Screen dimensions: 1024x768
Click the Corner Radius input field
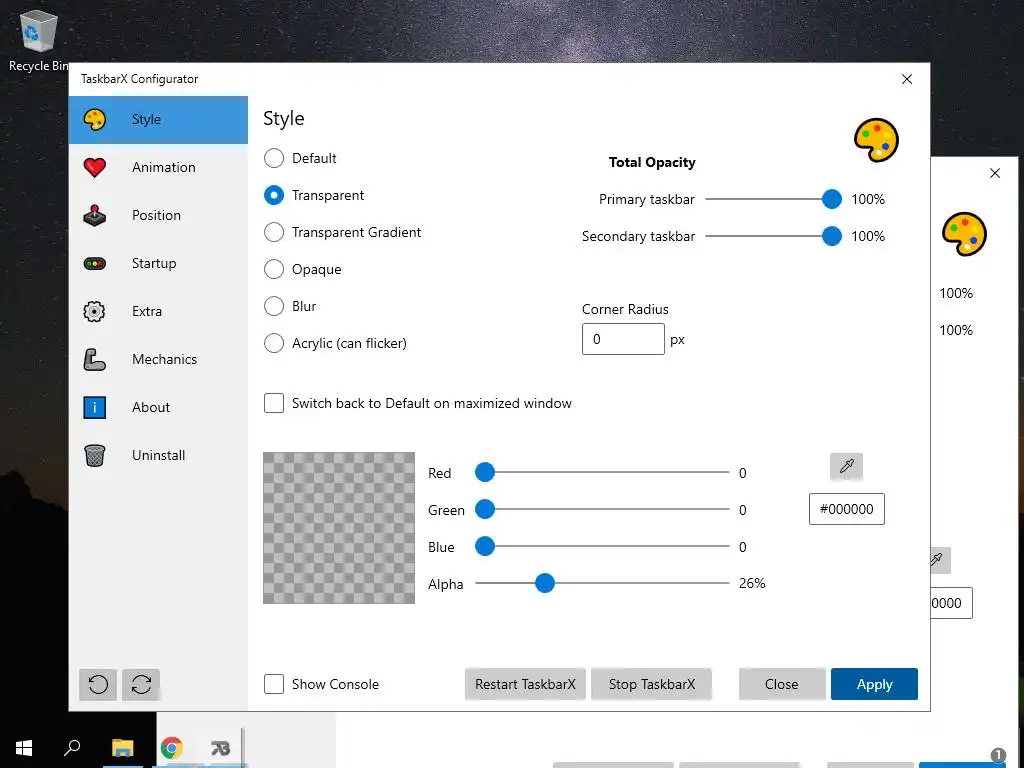click(623, 339)
